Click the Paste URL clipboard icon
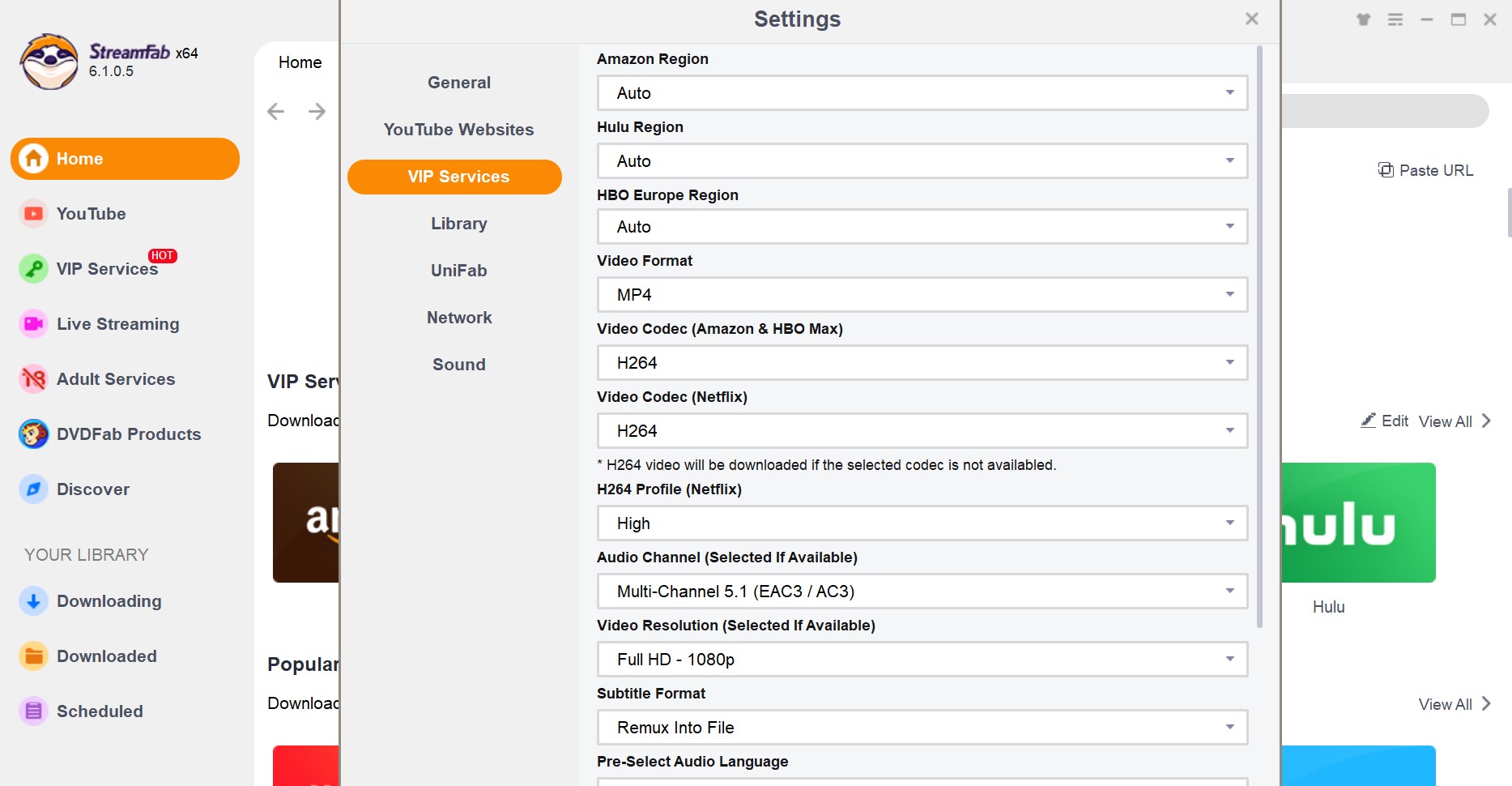This screenshot has width=1512, height=786. tap(1386, 170)
